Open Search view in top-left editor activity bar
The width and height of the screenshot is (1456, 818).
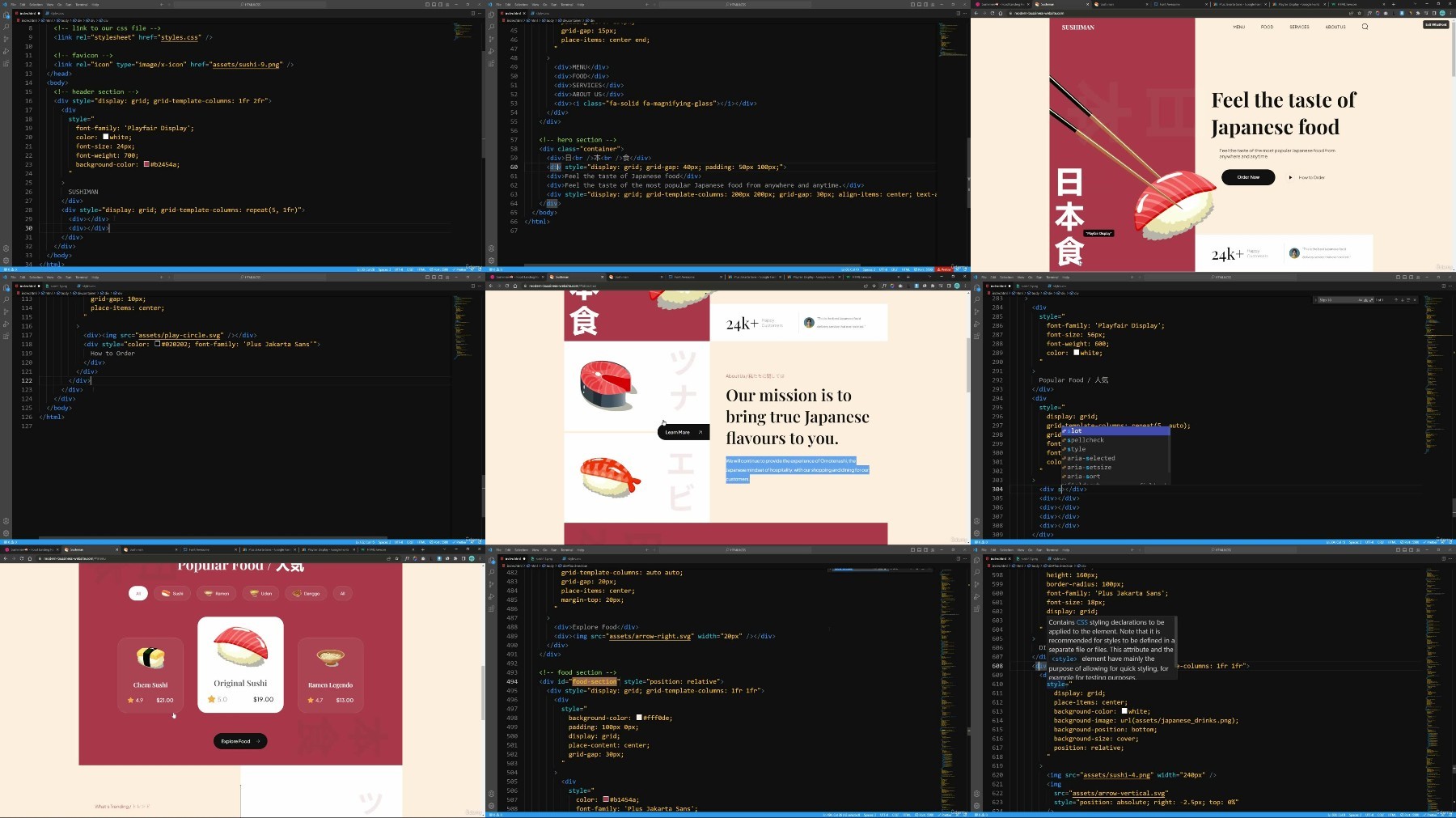(6, 27)
